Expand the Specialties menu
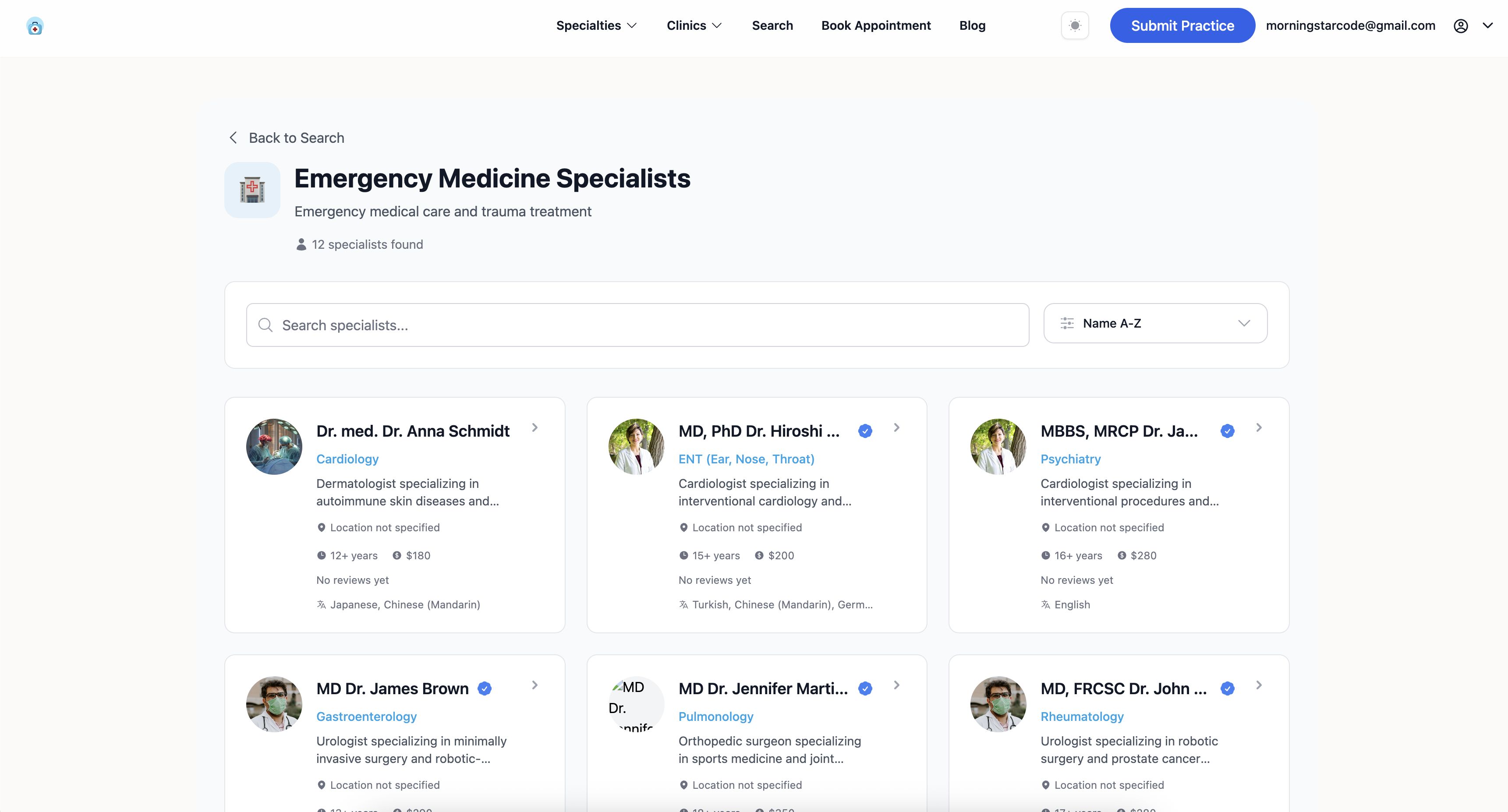The image size is (1508, 812). 596,26
